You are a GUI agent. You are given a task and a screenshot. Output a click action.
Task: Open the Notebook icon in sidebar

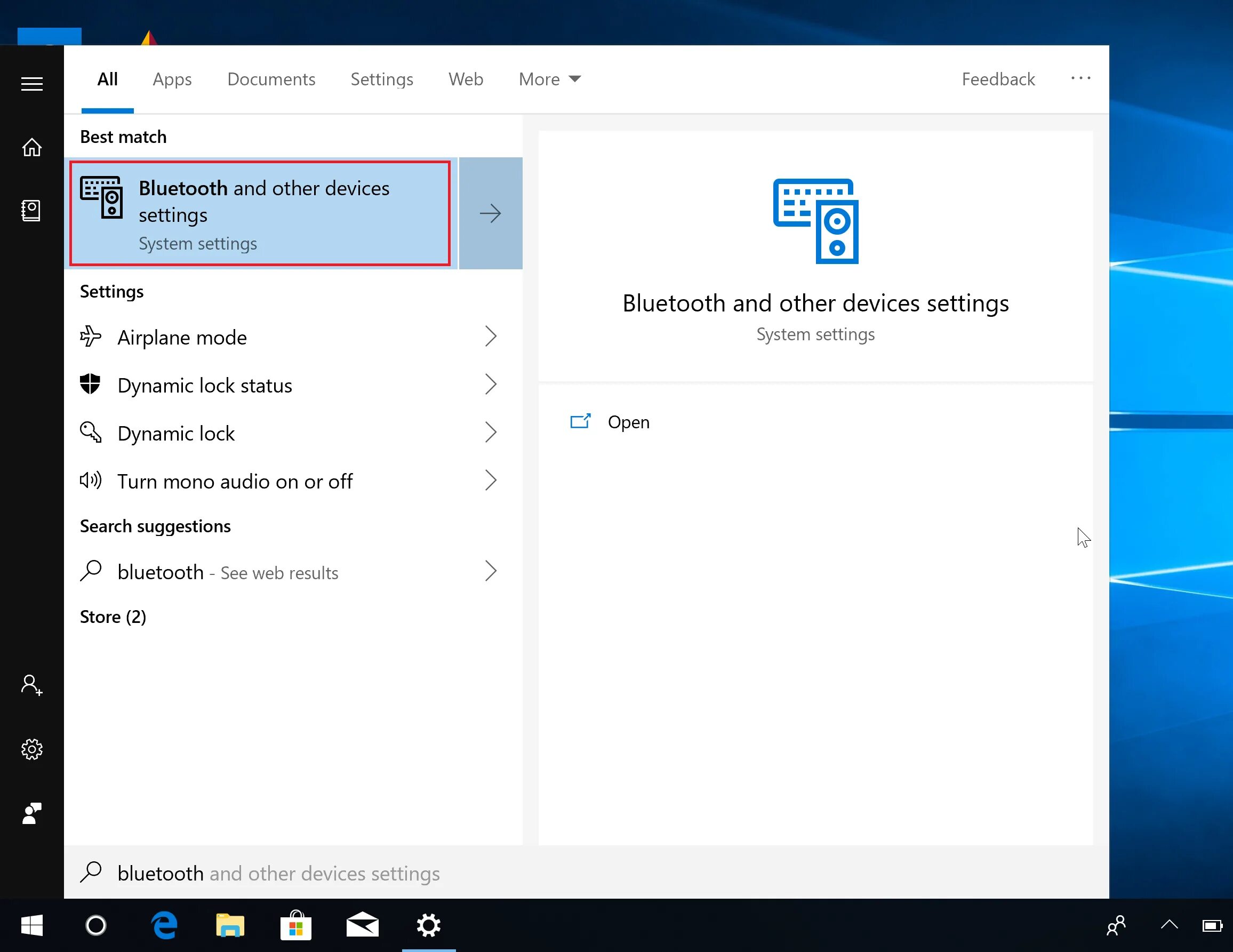point(31,211)
